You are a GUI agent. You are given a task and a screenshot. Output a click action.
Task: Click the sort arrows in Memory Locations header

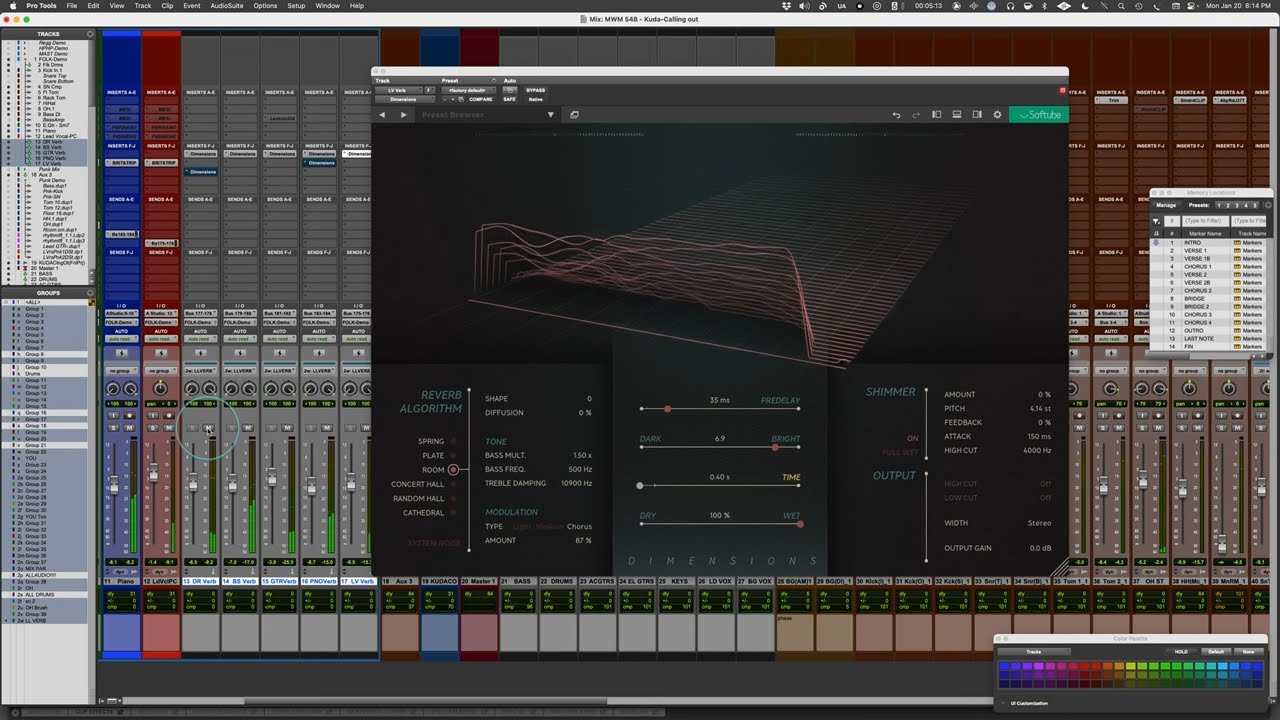[1157, 233]
